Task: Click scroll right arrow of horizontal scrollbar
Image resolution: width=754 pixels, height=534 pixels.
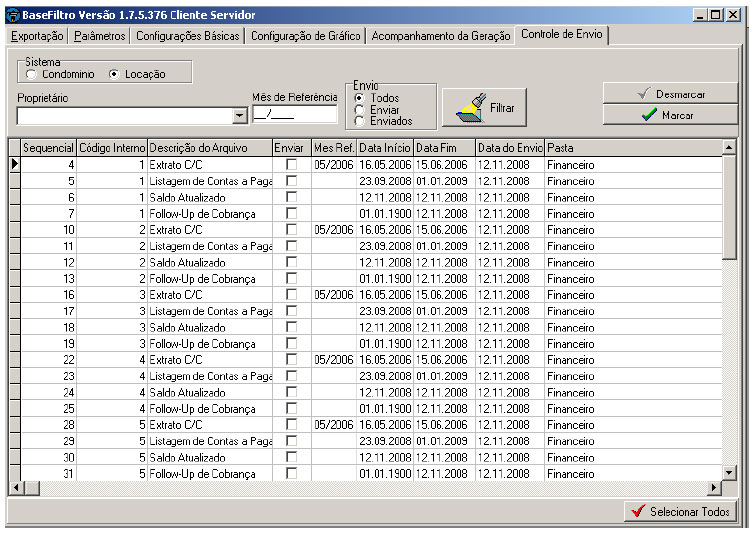Action: tap(714, 487)
